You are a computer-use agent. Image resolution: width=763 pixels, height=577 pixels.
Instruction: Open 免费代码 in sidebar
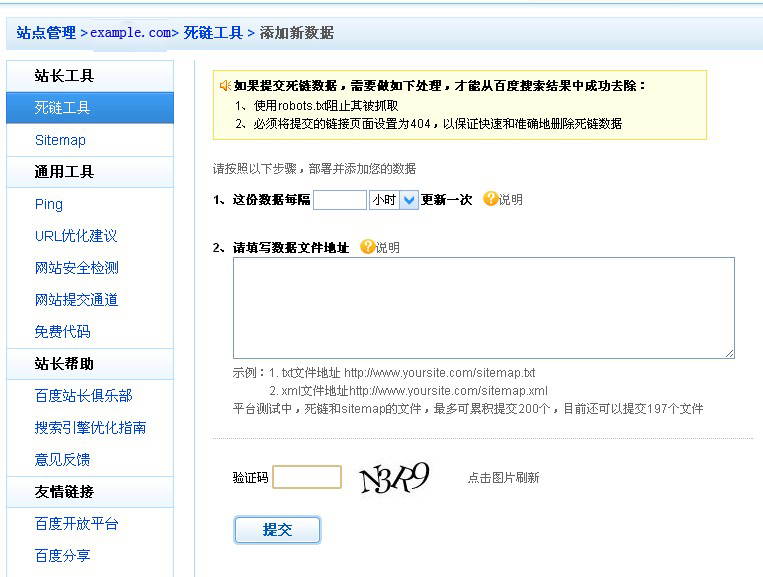[62, 332]
